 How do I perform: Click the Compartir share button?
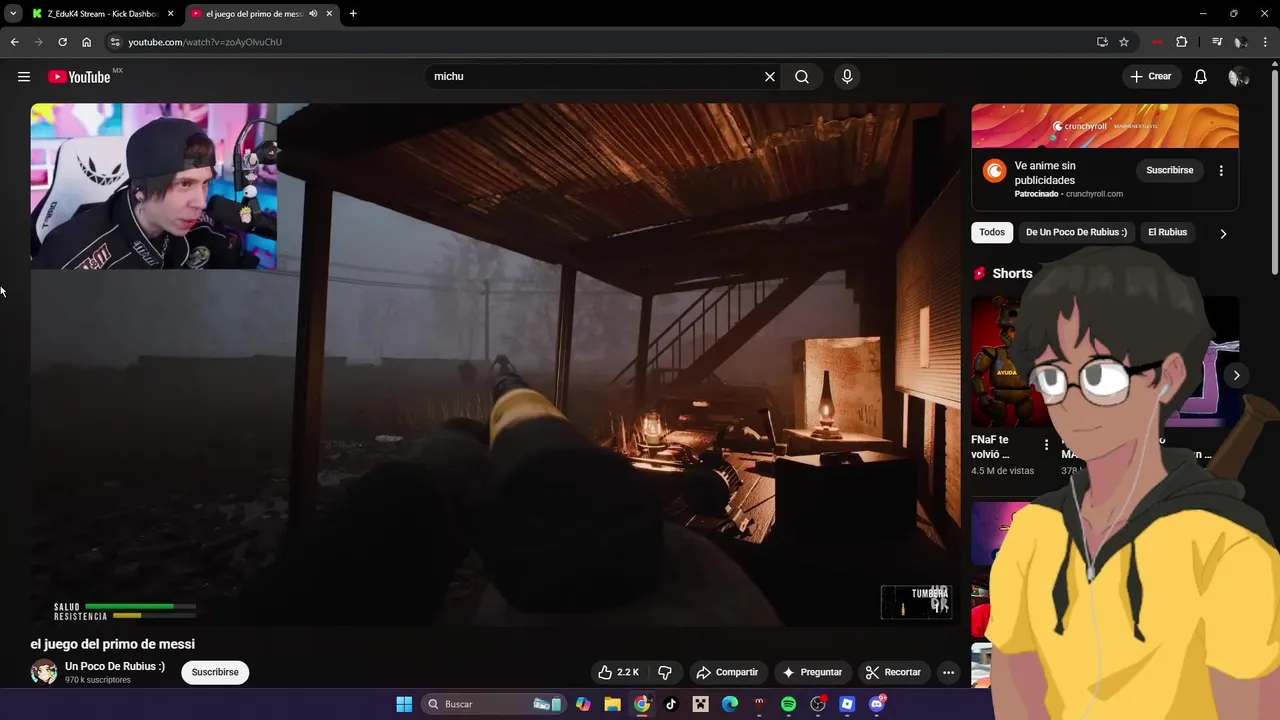pos(727,672)
